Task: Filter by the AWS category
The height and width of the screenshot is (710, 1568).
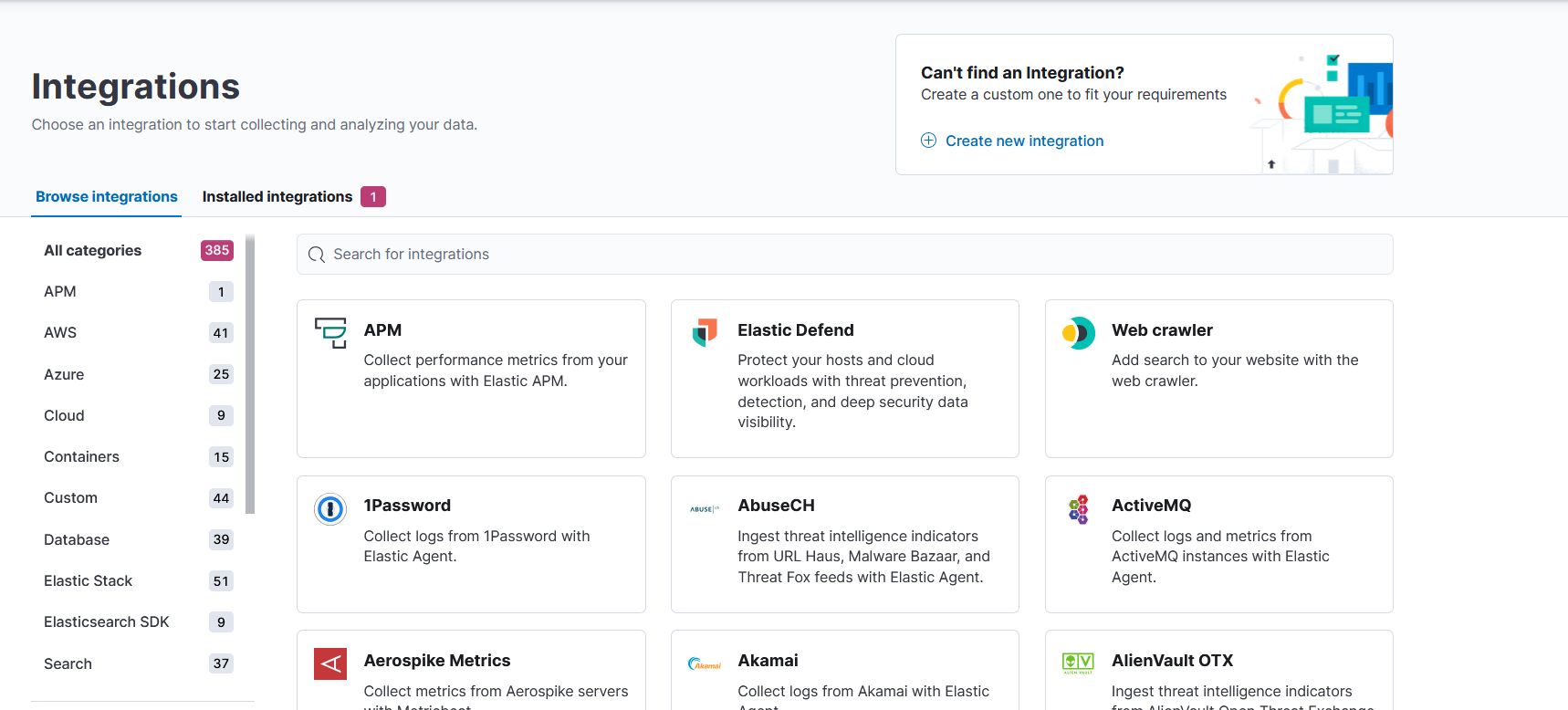Action: [60, 333]
